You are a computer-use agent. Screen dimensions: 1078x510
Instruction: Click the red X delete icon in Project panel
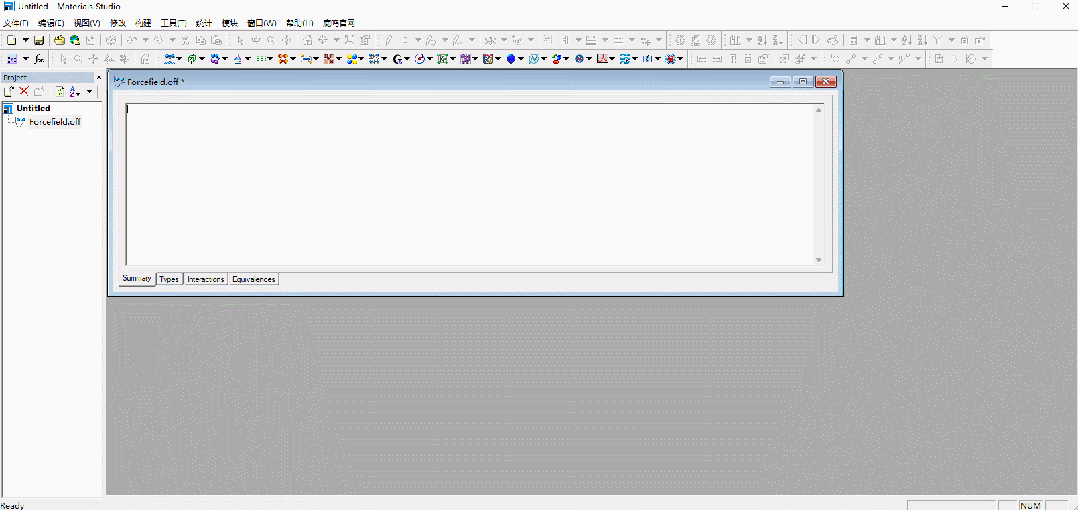click(24, 91)
